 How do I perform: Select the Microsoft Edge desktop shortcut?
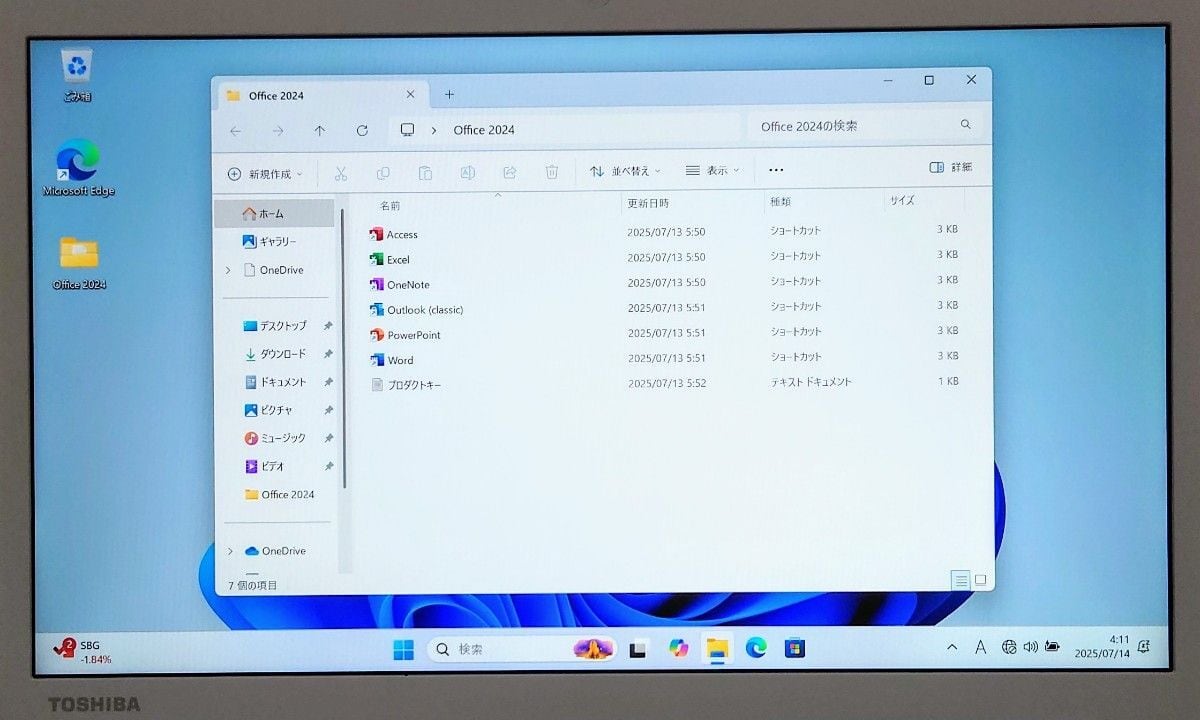coord(78,168)
